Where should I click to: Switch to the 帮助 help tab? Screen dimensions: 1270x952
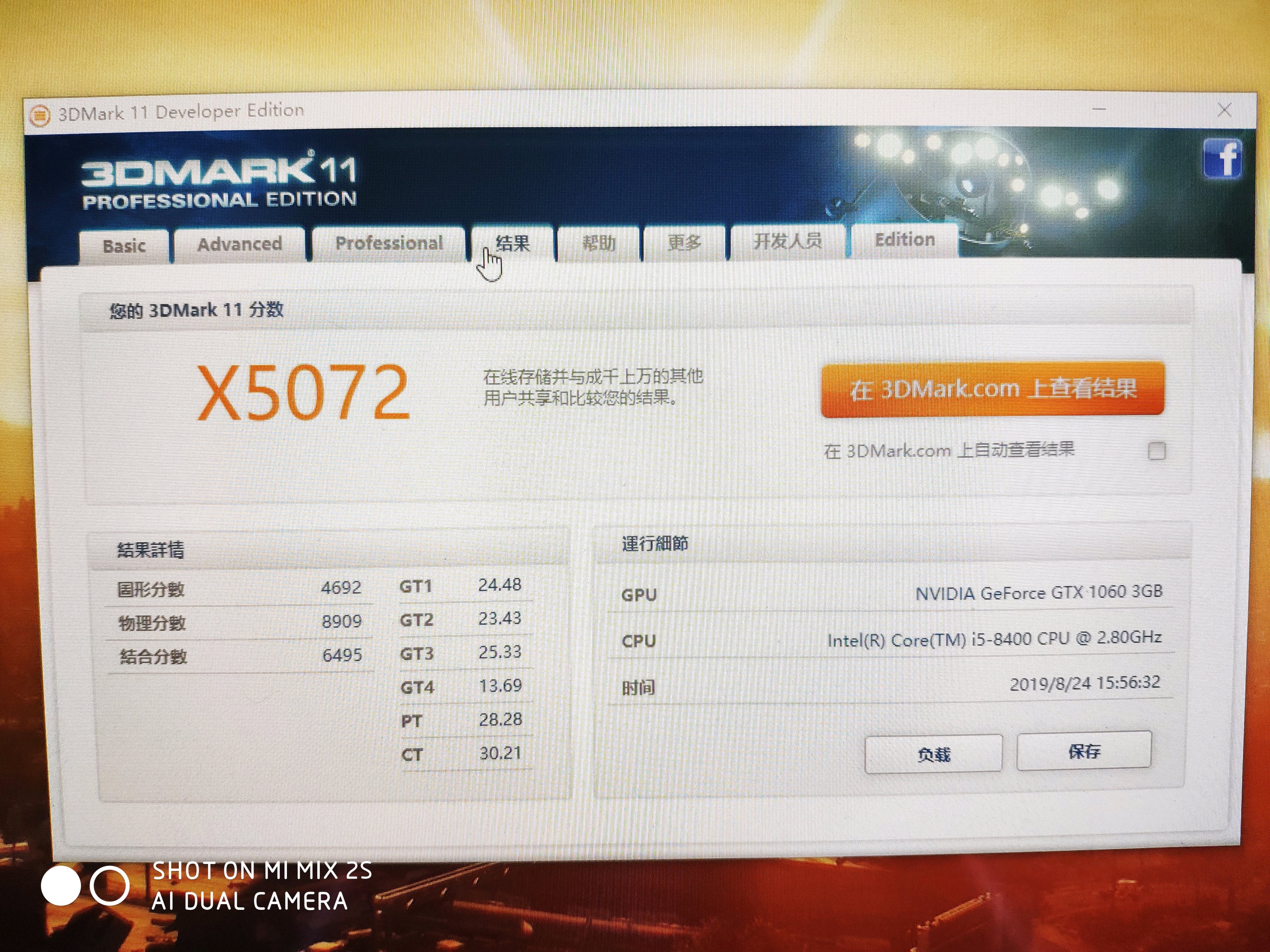point(598,243)
